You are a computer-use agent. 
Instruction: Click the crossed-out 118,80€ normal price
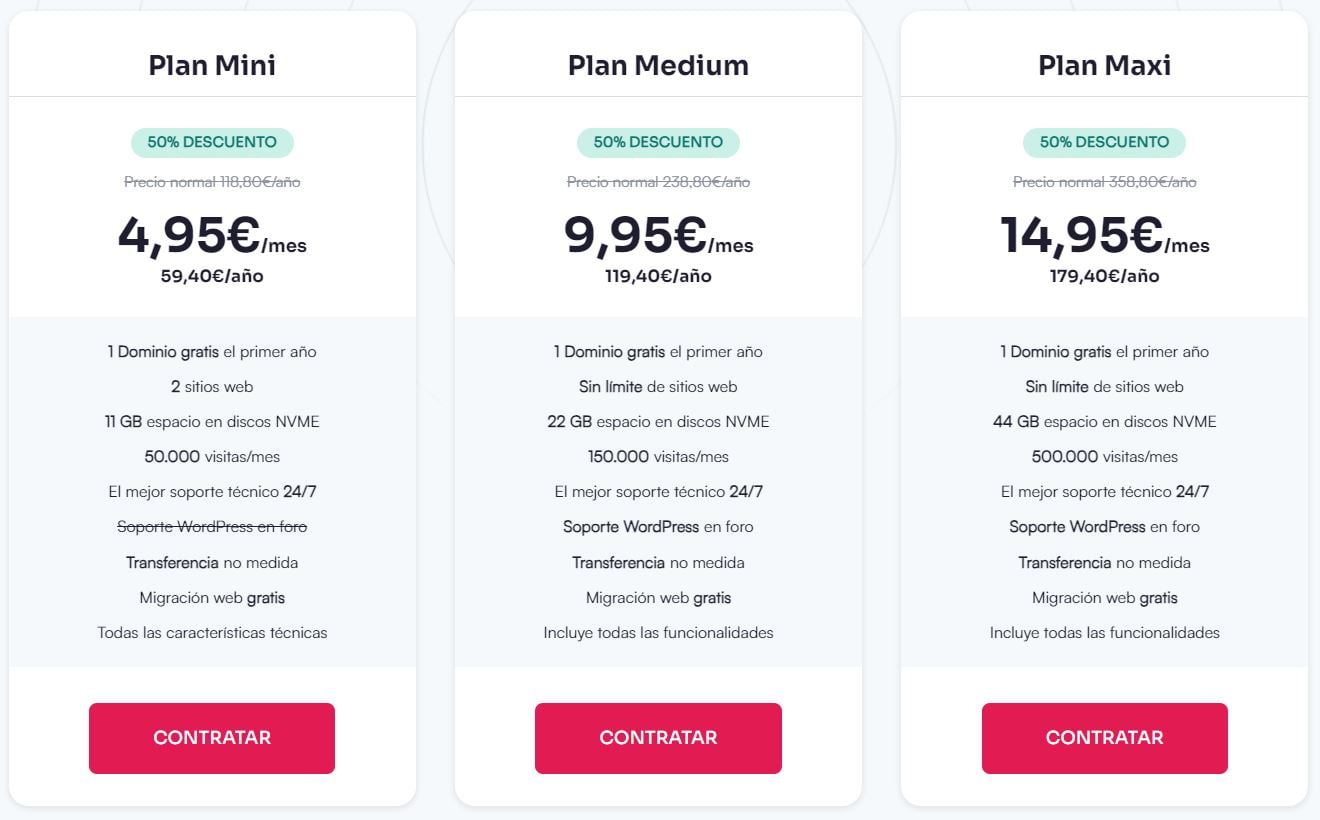click(x=212, y=182)
